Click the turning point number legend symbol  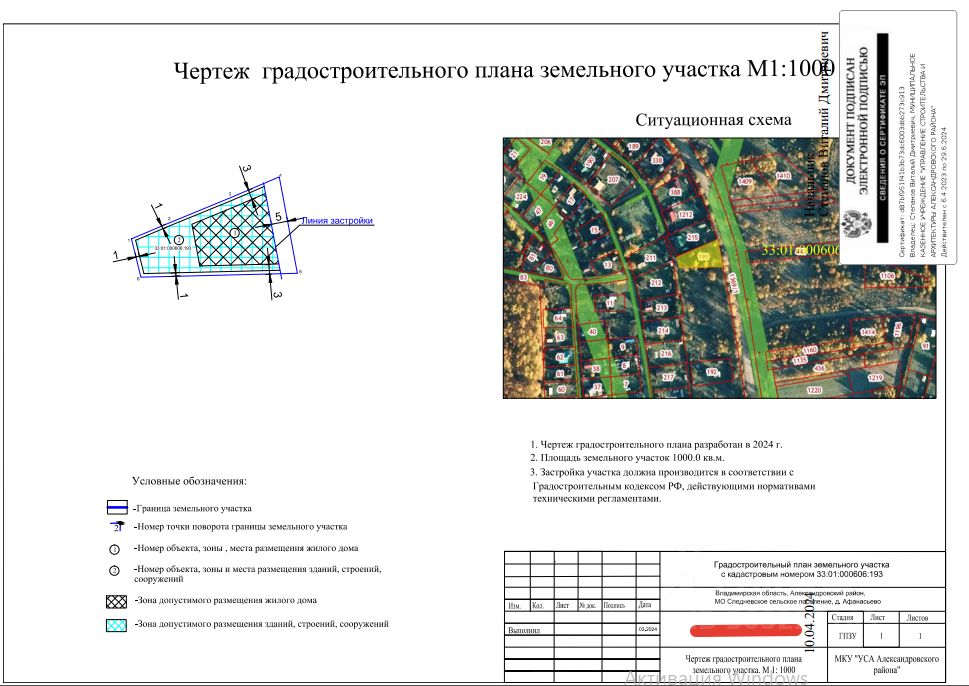pos(117,527)
